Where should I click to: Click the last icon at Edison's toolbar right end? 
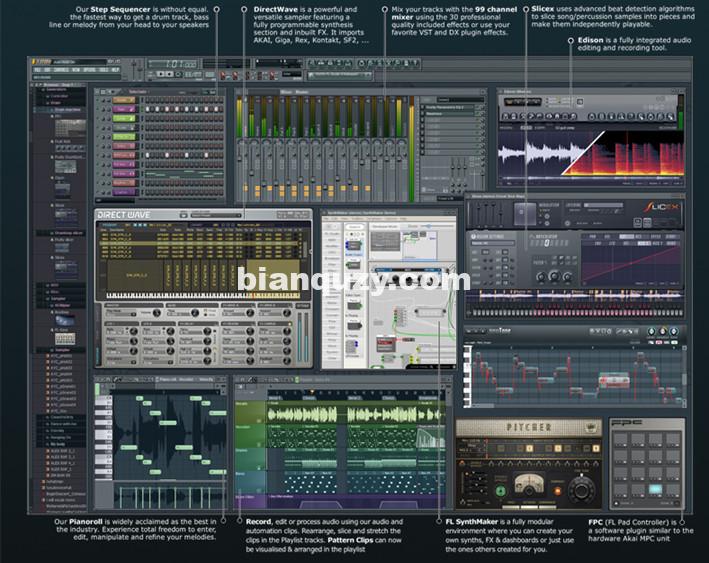[671, 117]
